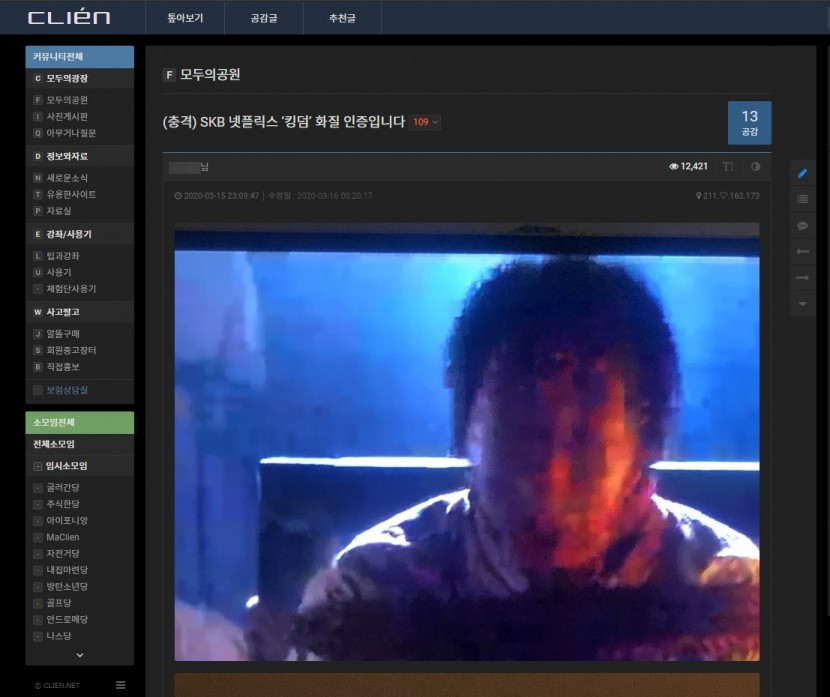Expand the group list with down chevron
This screenshot has width=830, height=697.
(x=79, y=655)
